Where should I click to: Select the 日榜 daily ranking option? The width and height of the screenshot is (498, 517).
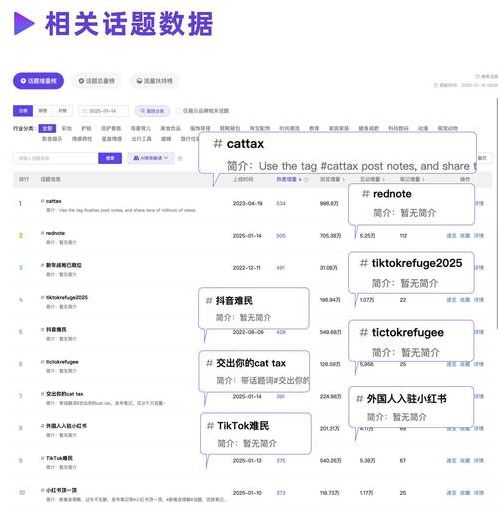tap(23, 111)
